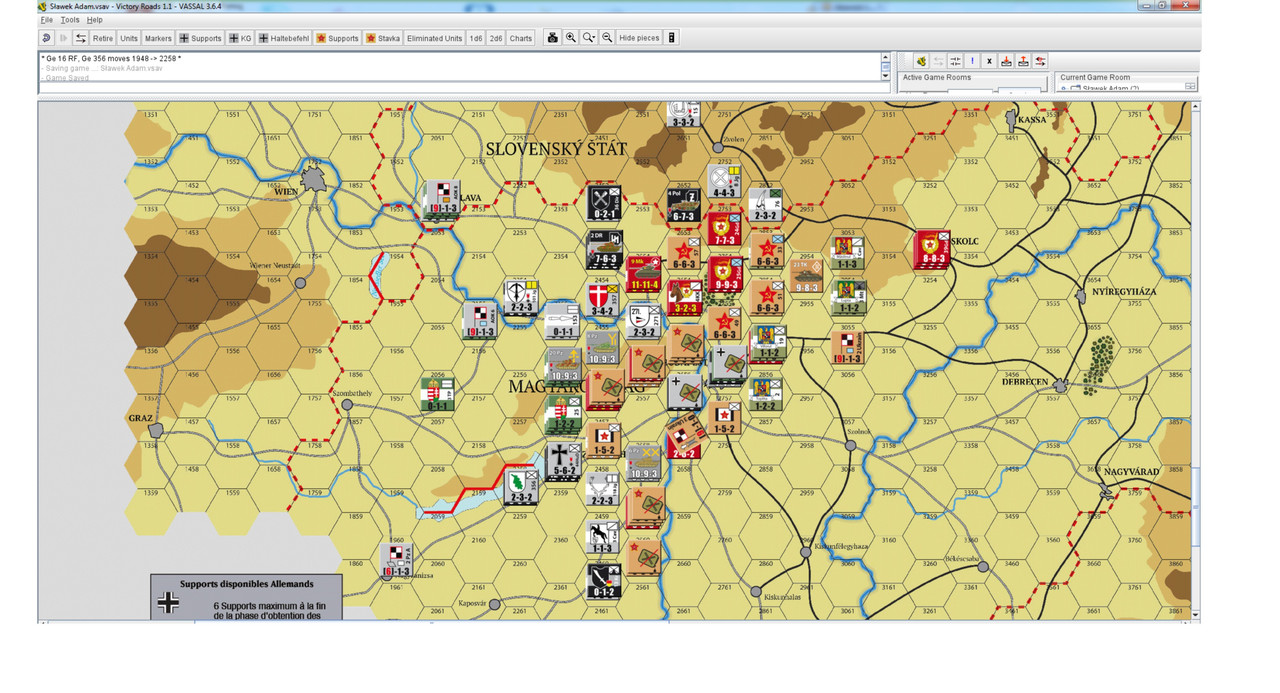
Task: Select the 0-1-2 black counter at bottom
Action: click(604, 581)
